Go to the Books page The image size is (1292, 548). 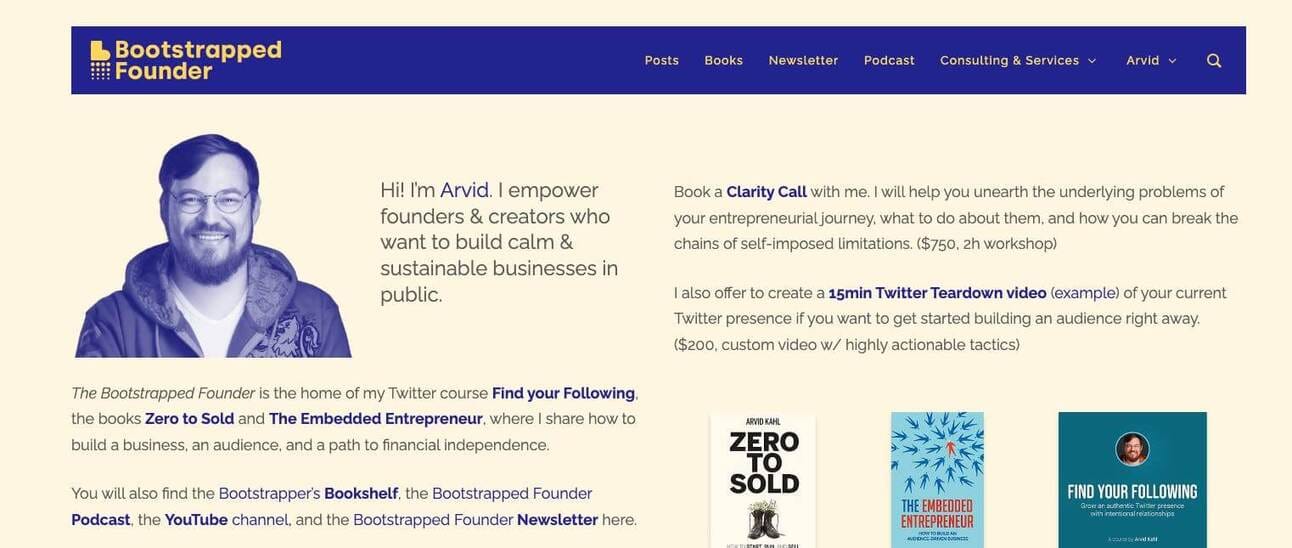(x=723, y=61)
